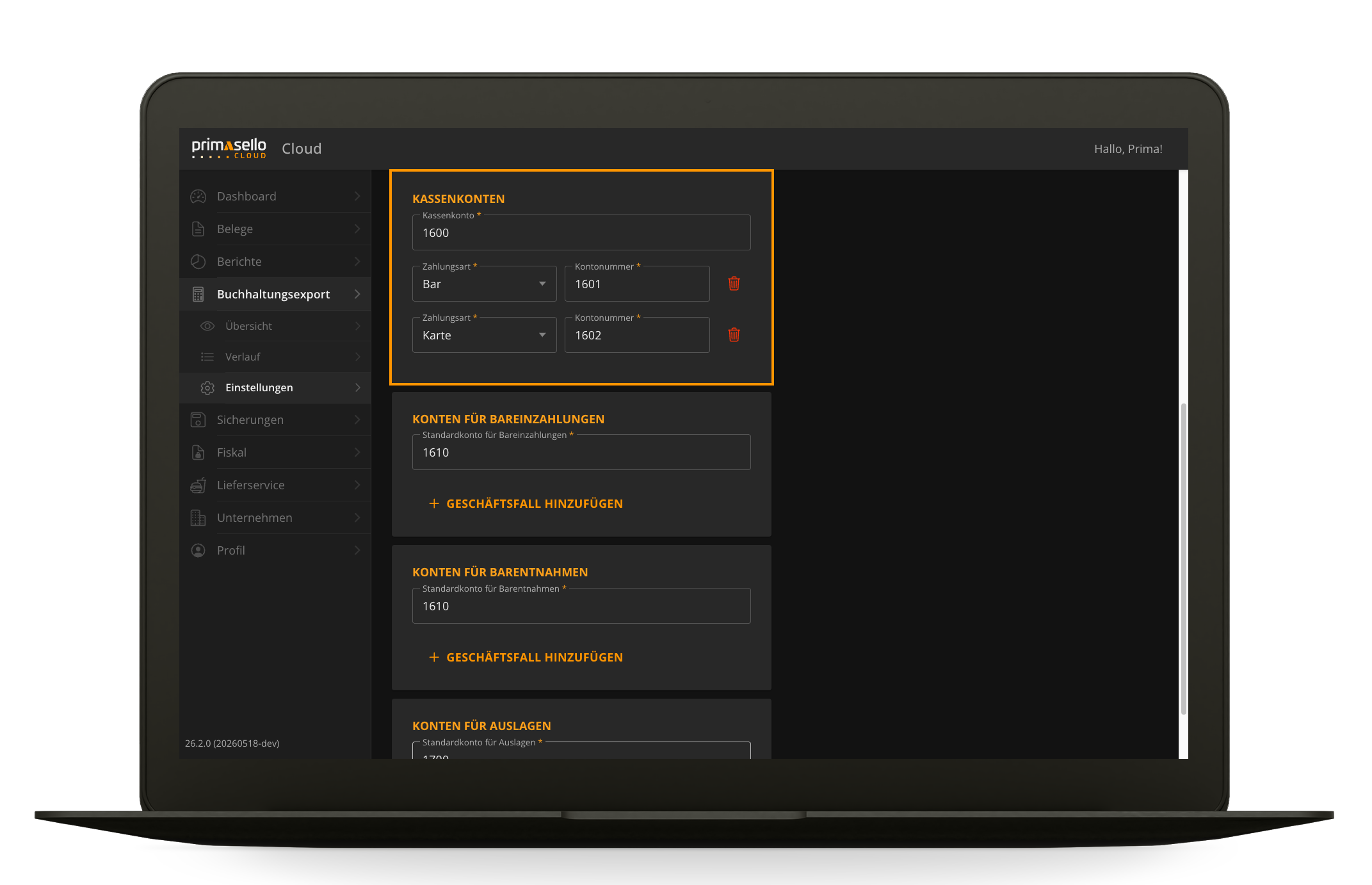Open the Zahlungsart dropdown showing Bar
1372x885 pixels.
485,284
